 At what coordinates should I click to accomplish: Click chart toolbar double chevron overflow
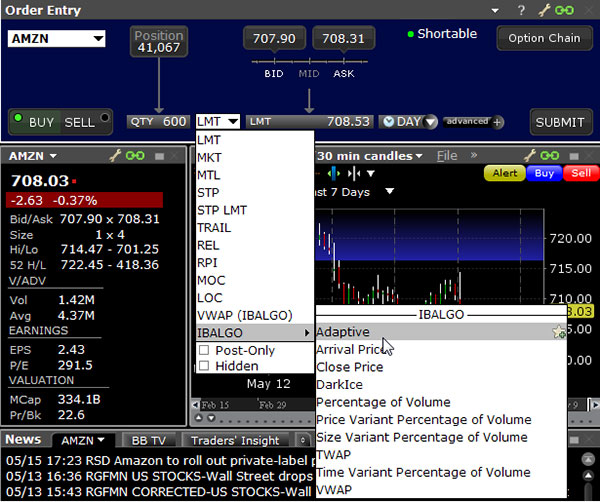[x=474, y=155]
